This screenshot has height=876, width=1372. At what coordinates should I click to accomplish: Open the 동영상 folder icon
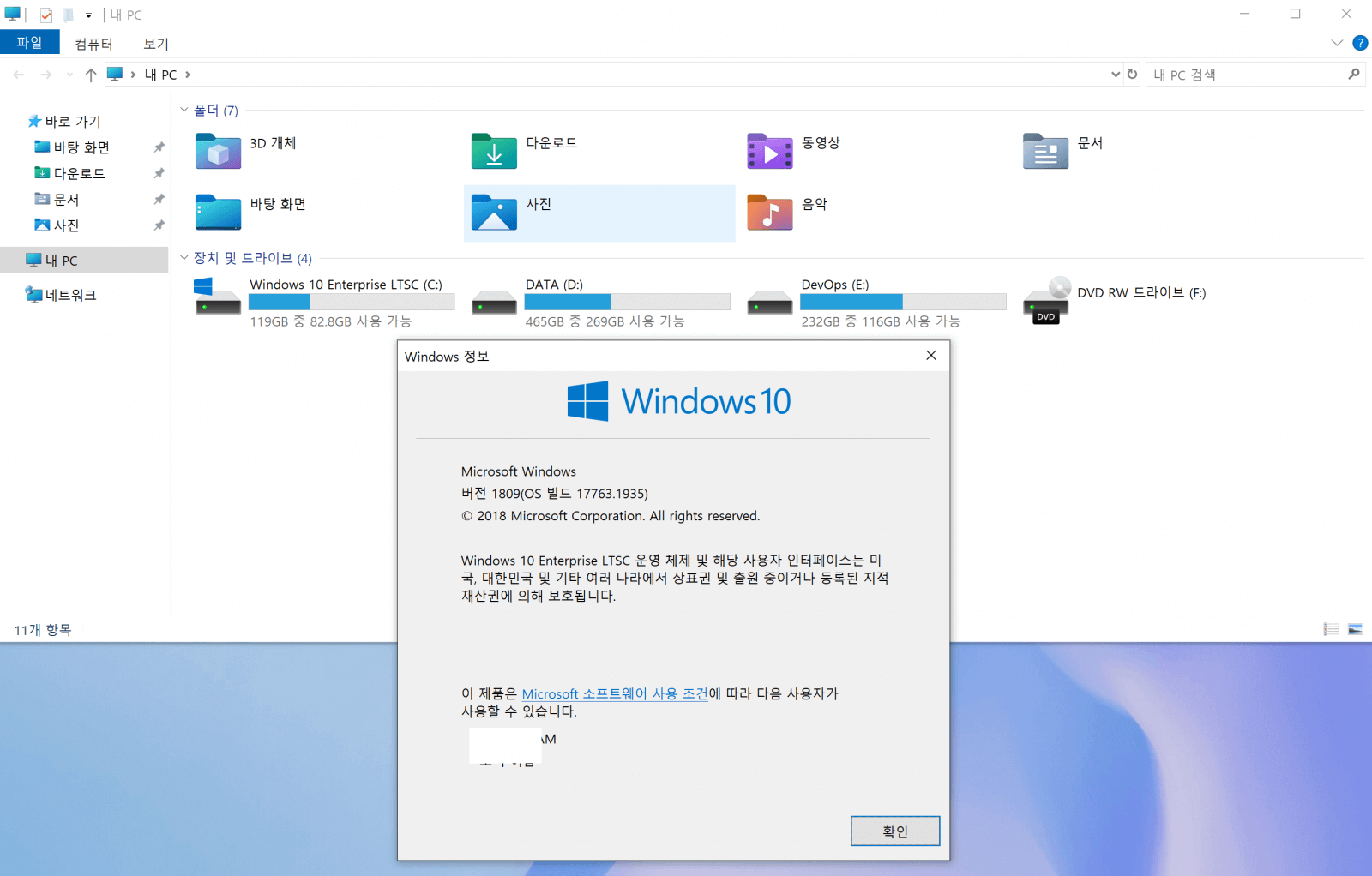pyautogui.click(x=770, y=151)
